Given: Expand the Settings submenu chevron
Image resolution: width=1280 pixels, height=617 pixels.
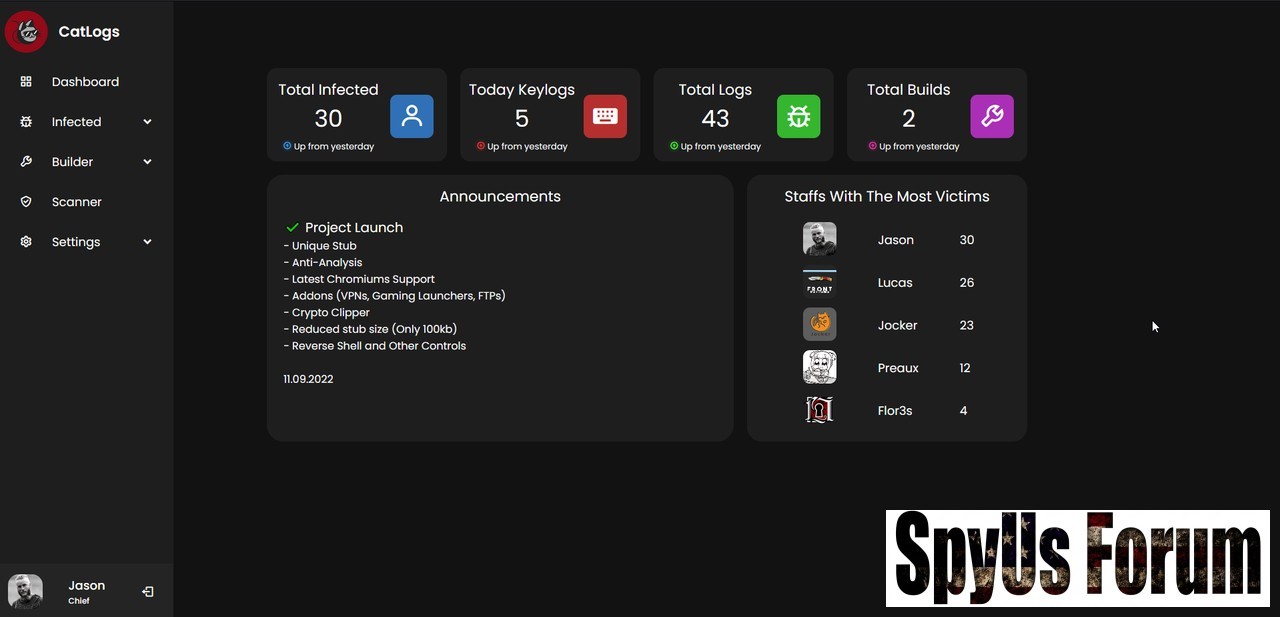Looking at the screenshot, I should (147, 242).
